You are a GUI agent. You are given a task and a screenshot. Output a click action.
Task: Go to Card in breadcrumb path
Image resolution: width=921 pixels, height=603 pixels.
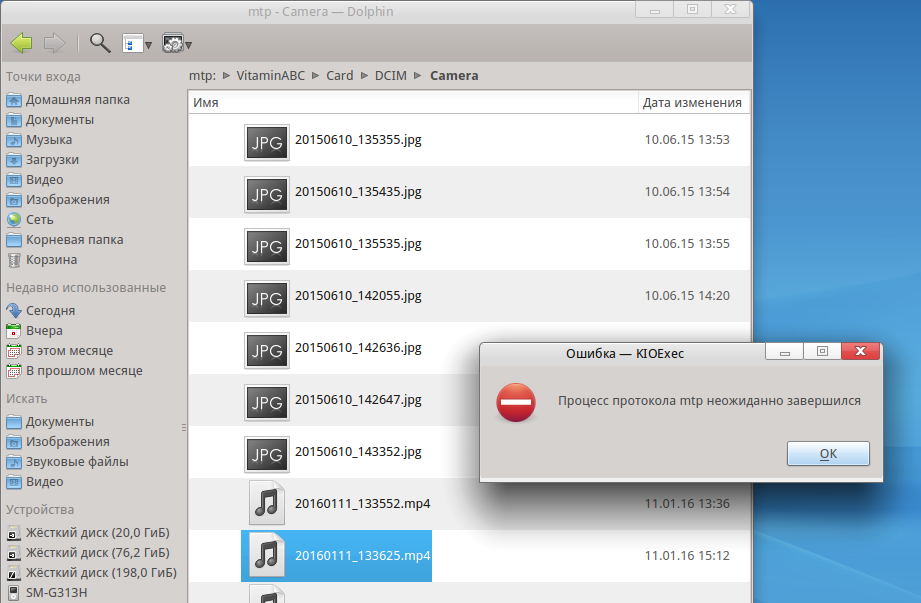pos(340,76)
